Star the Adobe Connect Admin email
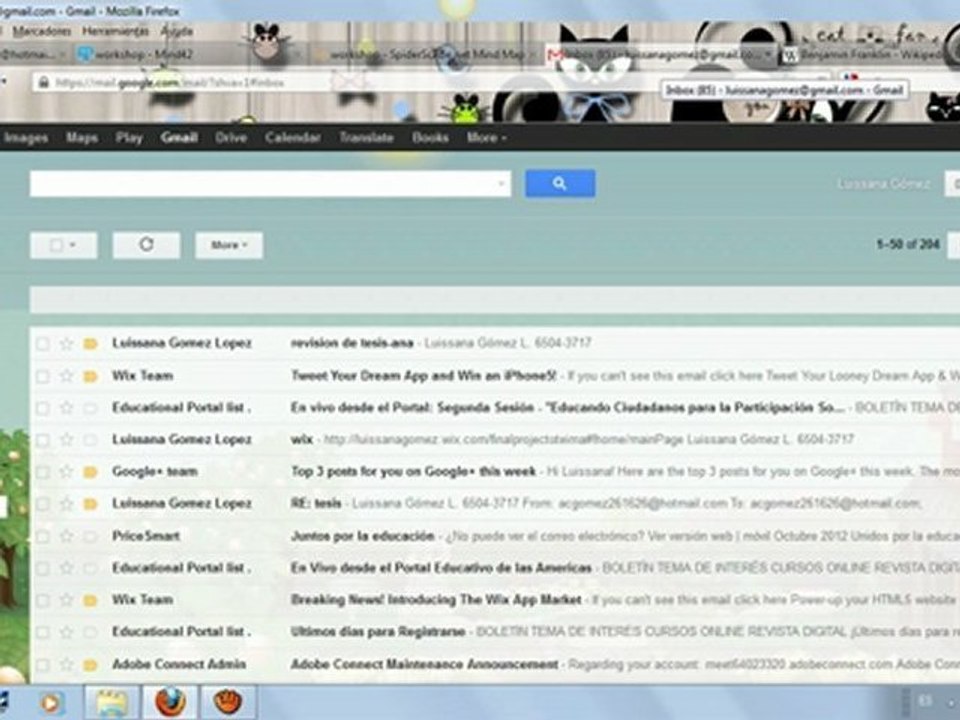 (66, 664)
